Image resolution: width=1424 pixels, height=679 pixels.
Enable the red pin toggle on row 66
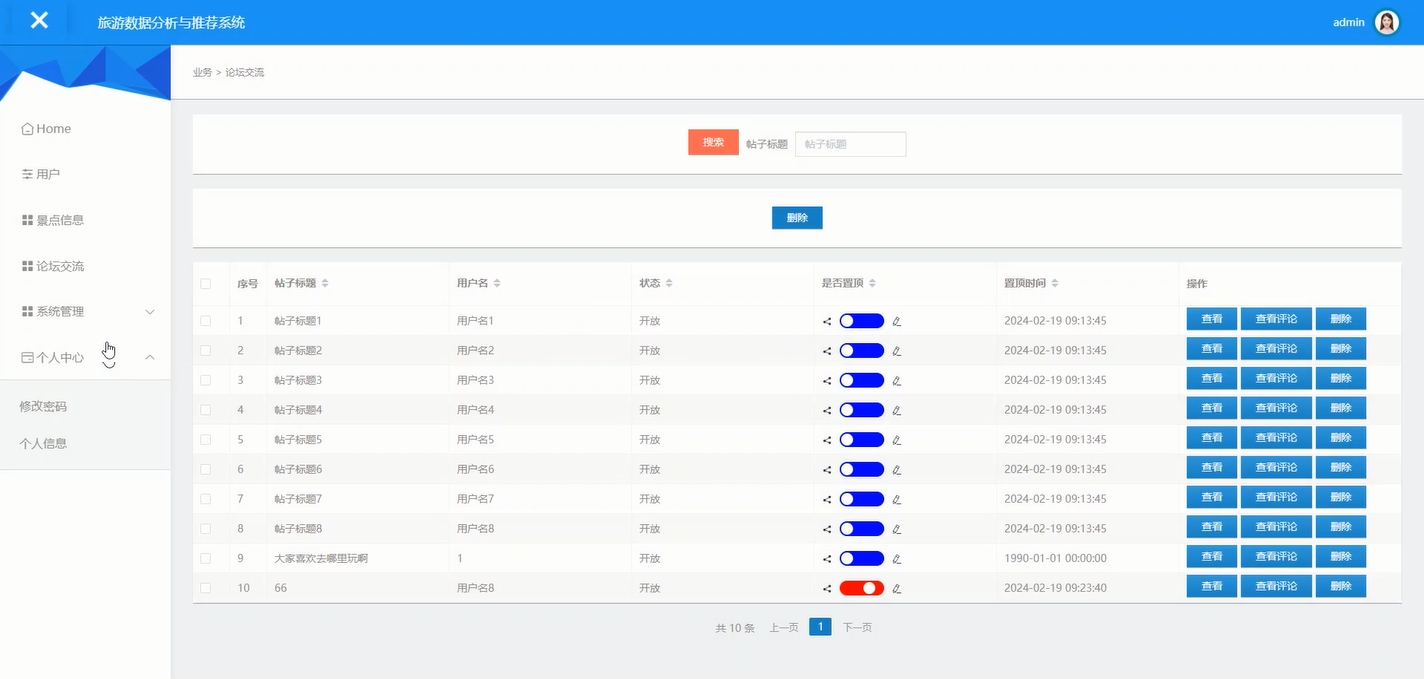(861, 588)
